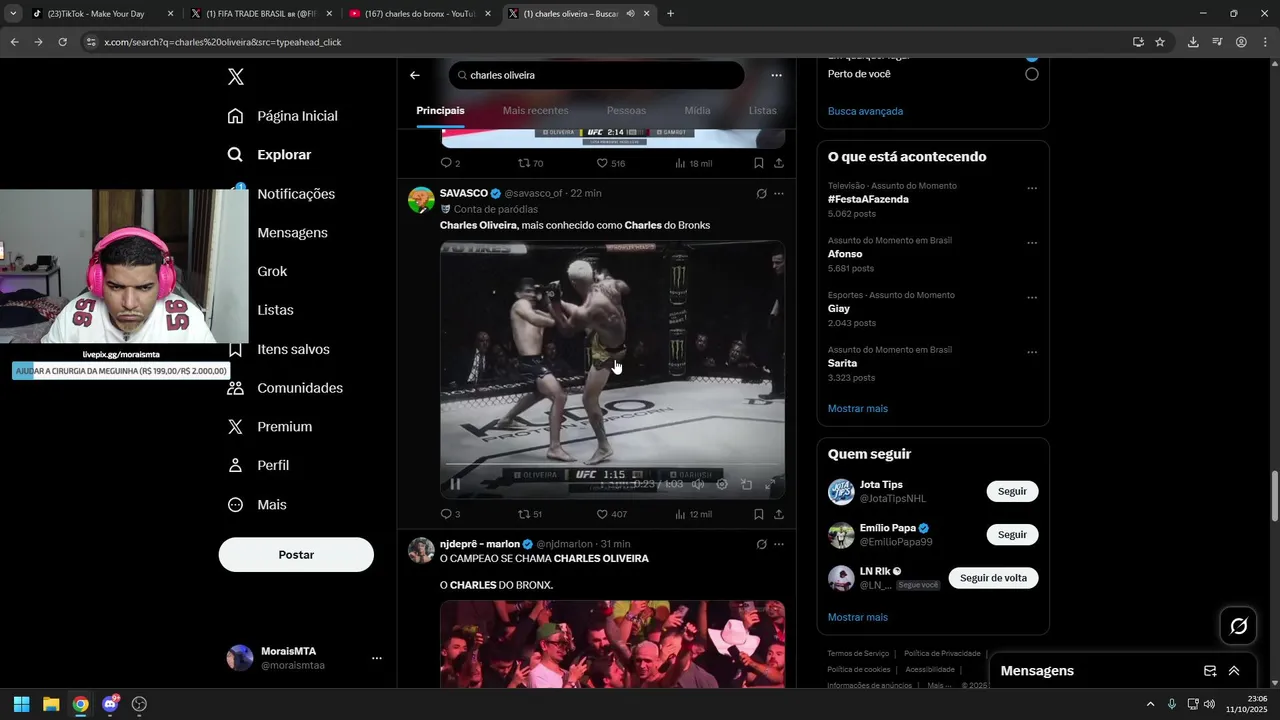The width and height of the screenshot is (1280, 720).
Task: Open more options for Afonso trend
Action: coord(1032,243)
